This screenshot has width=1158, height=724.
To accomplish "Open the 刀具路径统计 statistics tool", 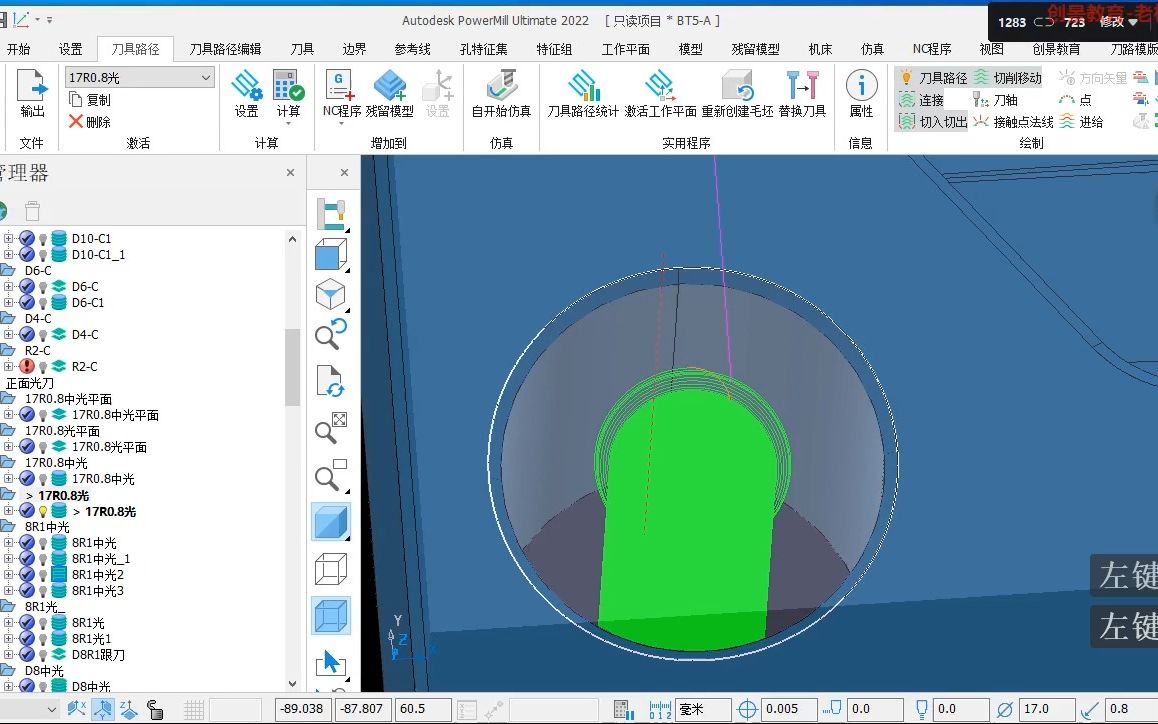I will (583, 93).
